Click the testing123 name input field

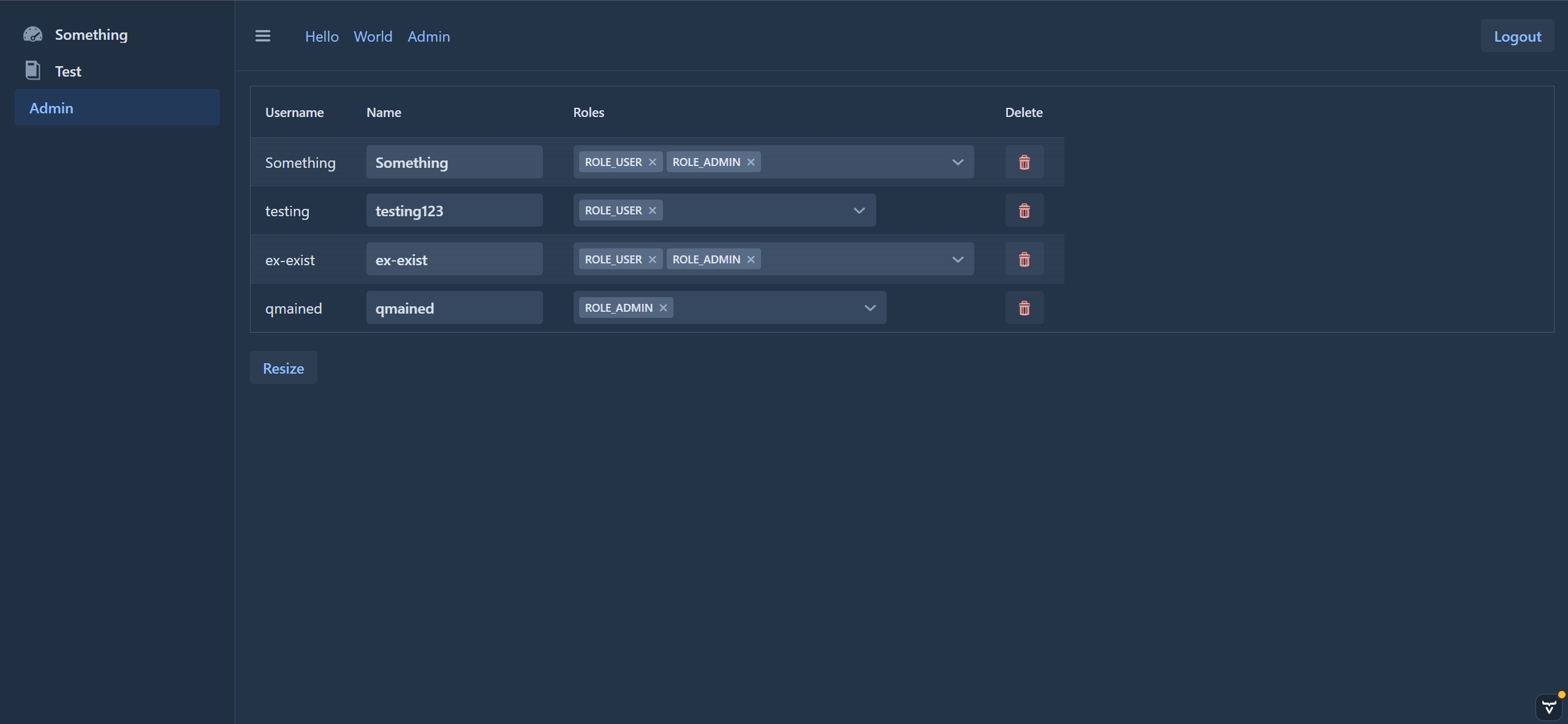pos(454,211)
